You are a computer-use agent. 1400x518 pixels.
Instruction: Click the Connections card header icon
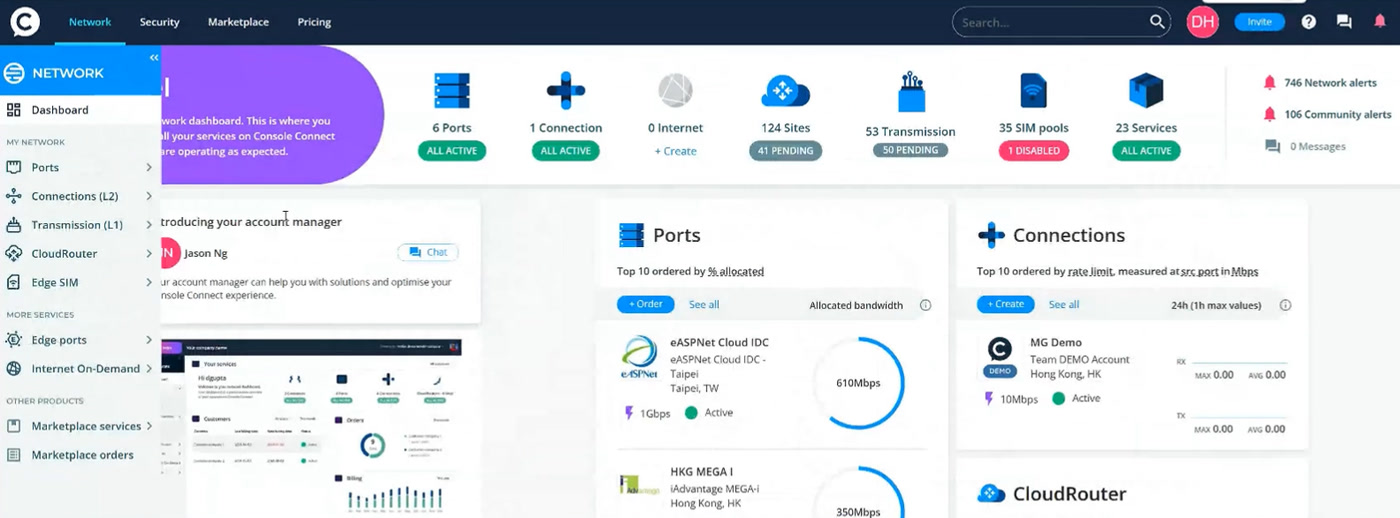coord(991,235)
